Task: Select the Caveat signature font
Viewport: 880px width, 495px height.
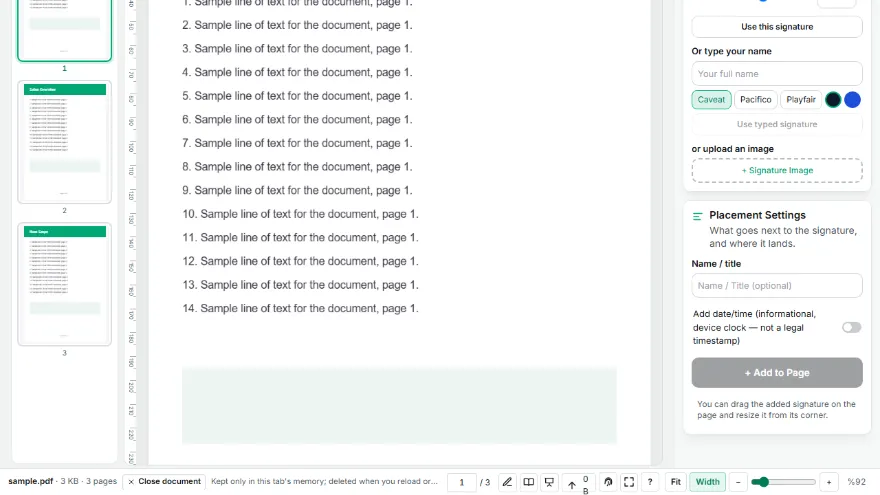Action: coord(711,99)
